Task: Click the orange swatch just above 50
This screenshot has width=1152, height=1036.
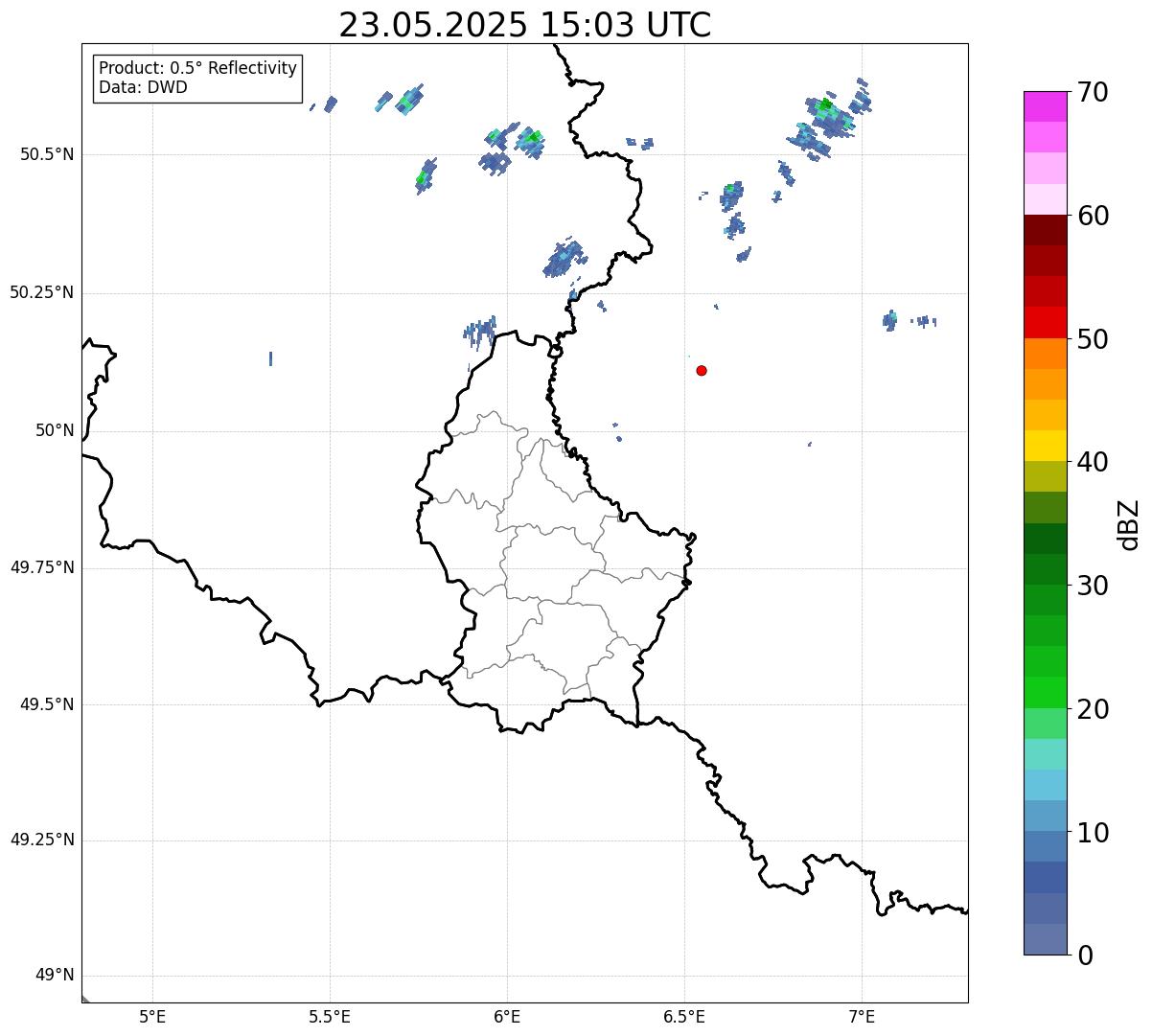Action: pos(1045,354)
